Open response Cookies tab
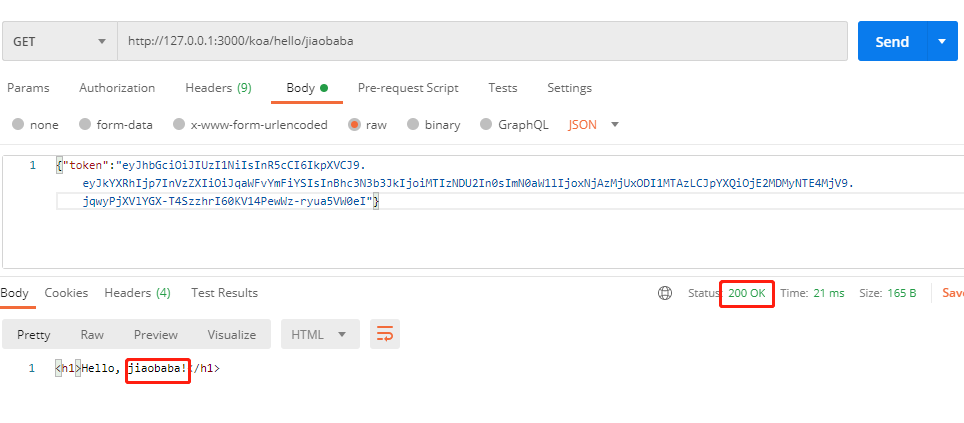This screenshot has height=423, width=964. (66, 293)
